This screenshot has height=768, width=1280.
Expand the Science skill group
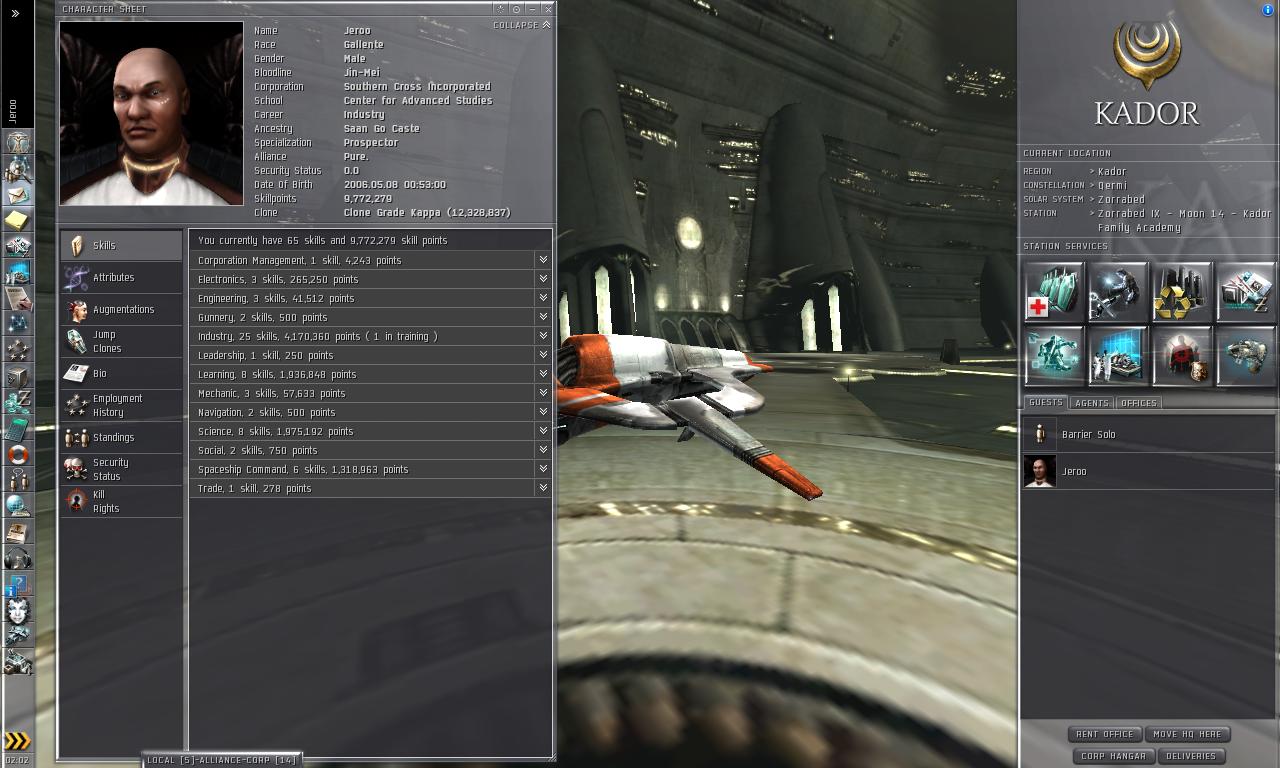543,431
